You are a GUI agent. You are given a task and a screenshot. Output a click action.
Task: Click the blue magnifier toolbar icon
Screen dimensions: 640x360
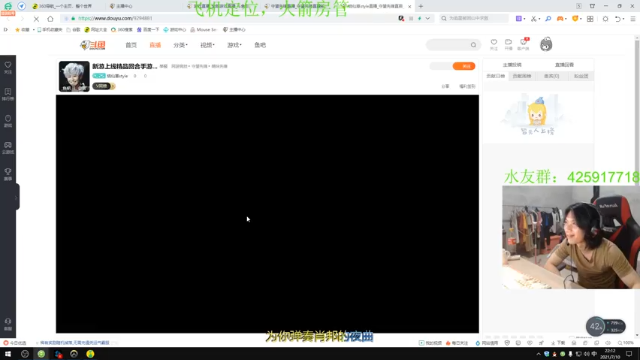pos(548,19)
